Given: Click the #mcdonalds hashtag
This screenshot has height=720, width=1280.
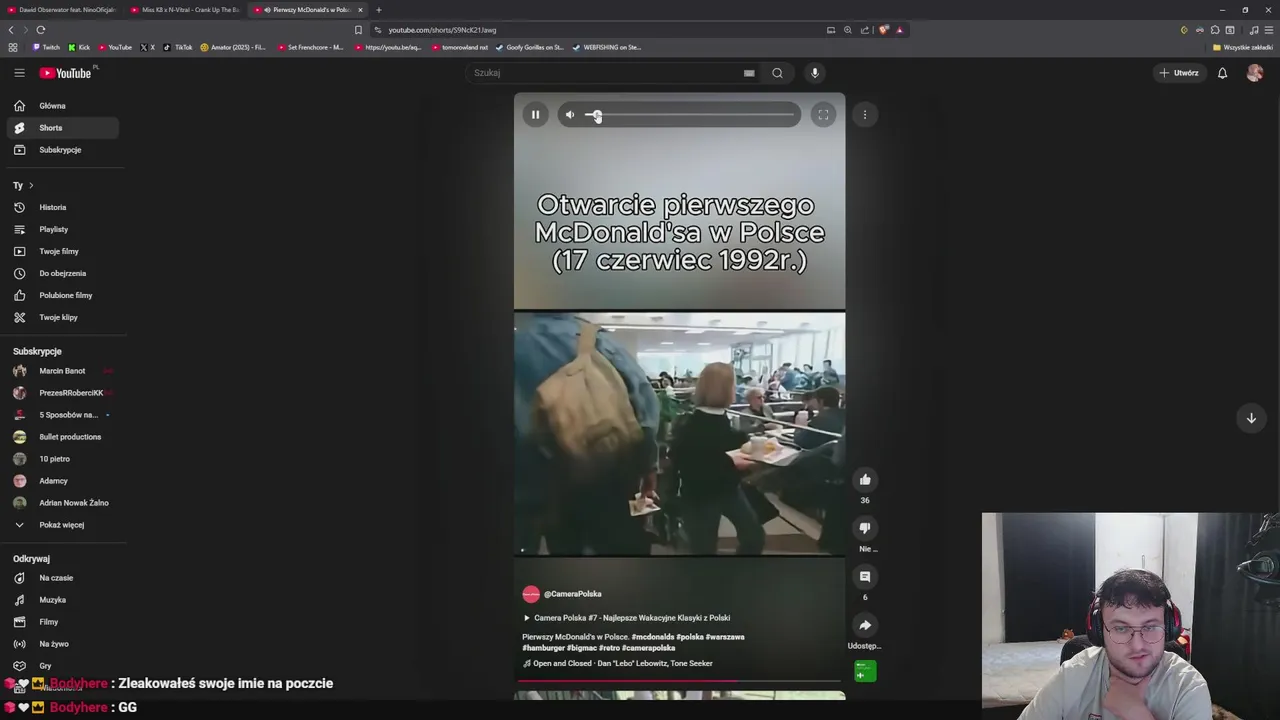Looking at the screenshot, I should coord(652,637).
